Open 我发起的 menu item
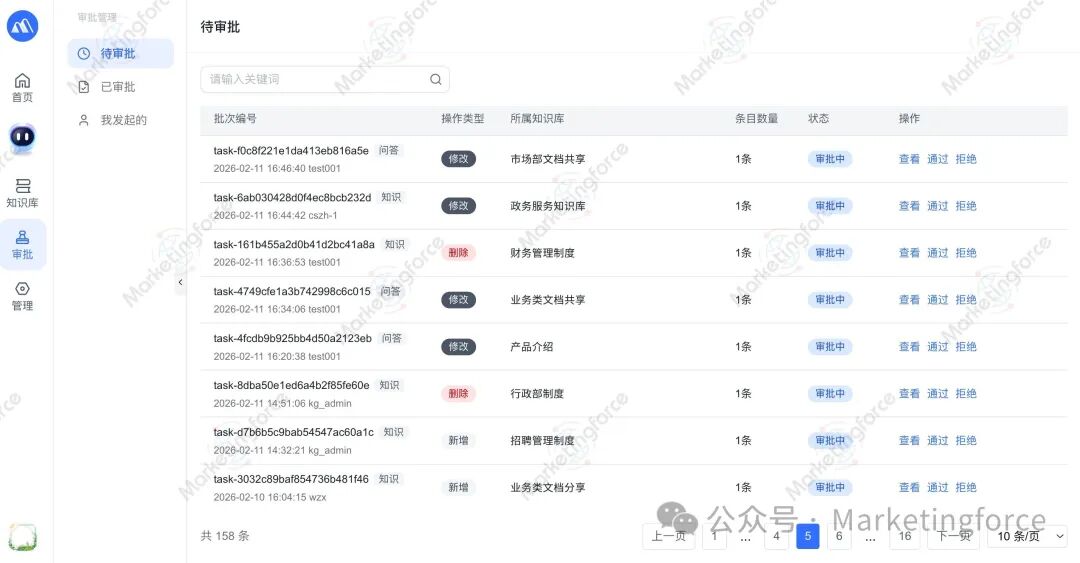The width and height of the screenshot is (1080, 563). pos(123,120)
